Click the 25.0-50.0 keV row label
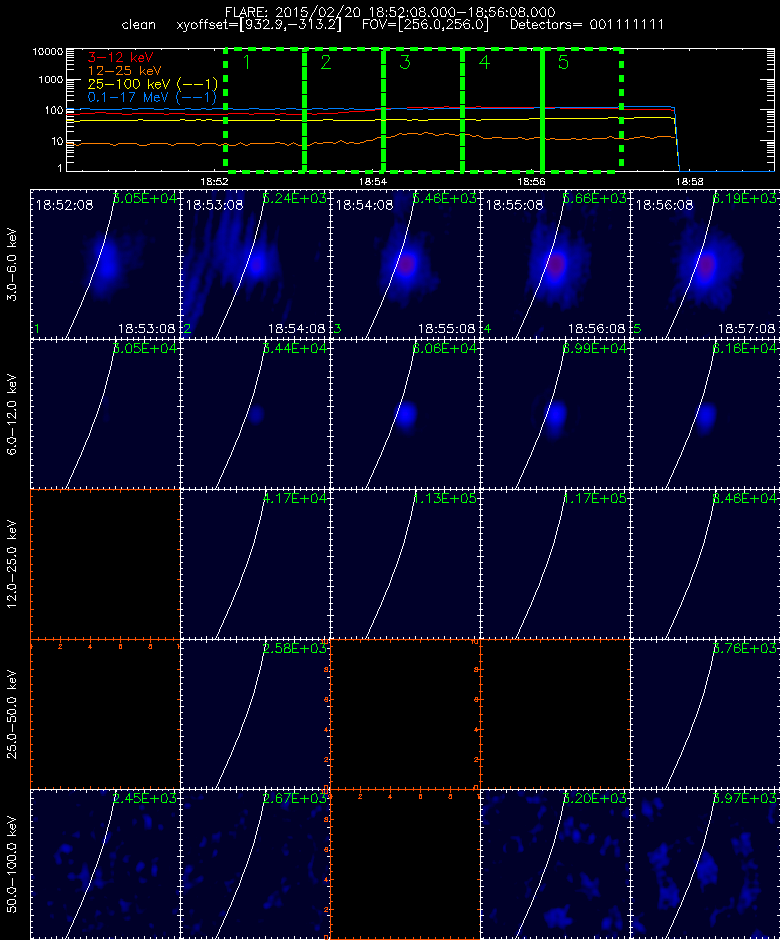 coord(12,714)
